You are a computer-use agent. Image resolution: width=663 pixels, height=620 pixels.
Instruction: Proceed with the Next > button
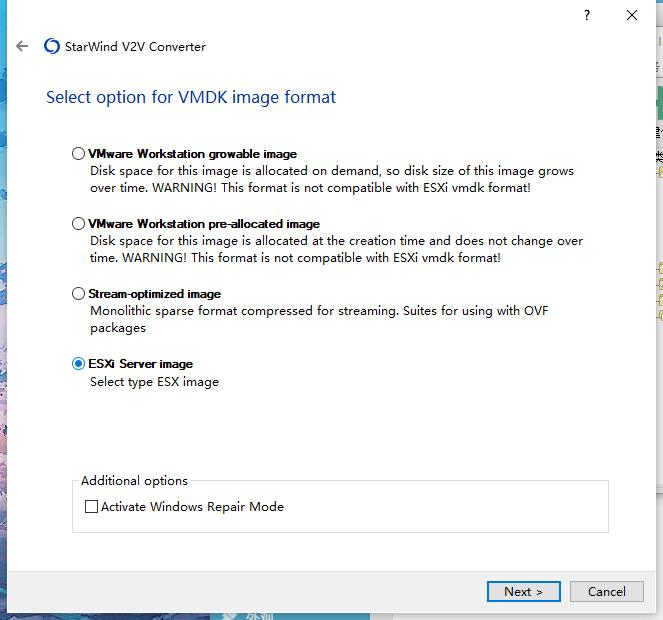point(523,591)
